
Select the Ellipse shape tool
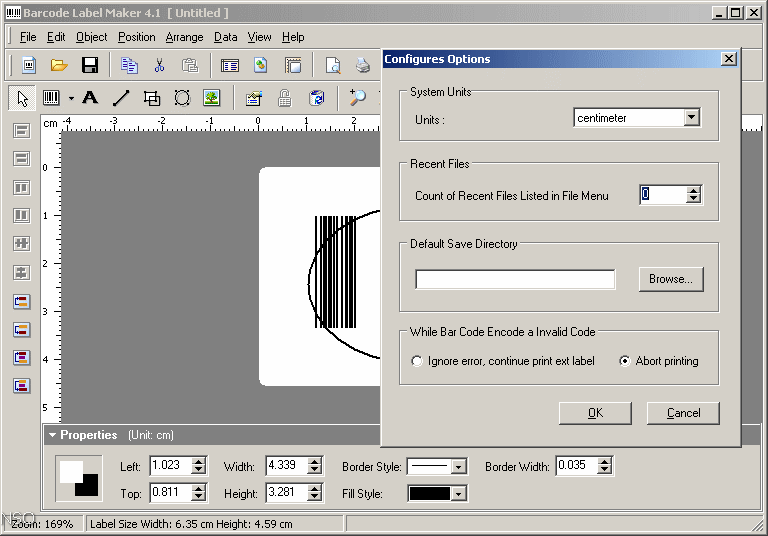182,98
